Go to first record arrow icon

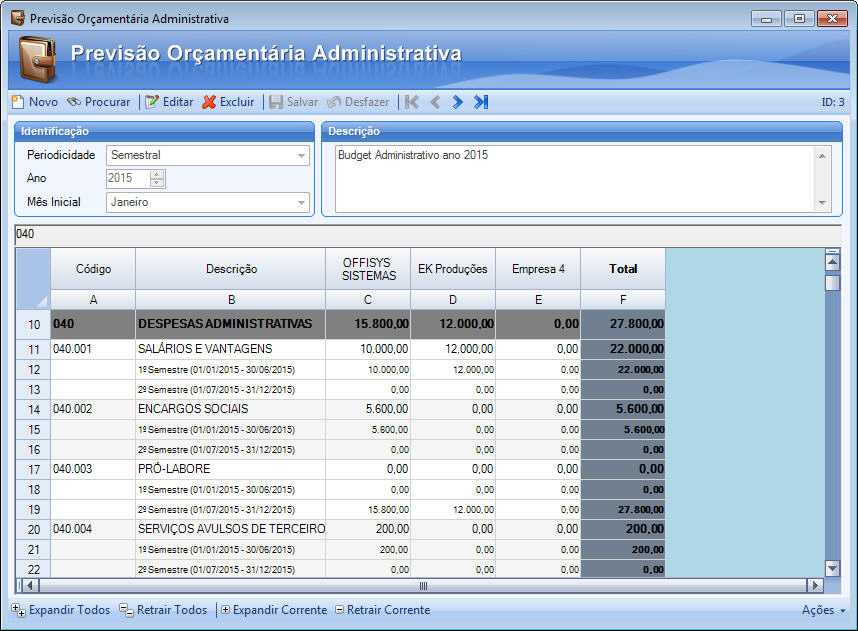click(412, 102)
